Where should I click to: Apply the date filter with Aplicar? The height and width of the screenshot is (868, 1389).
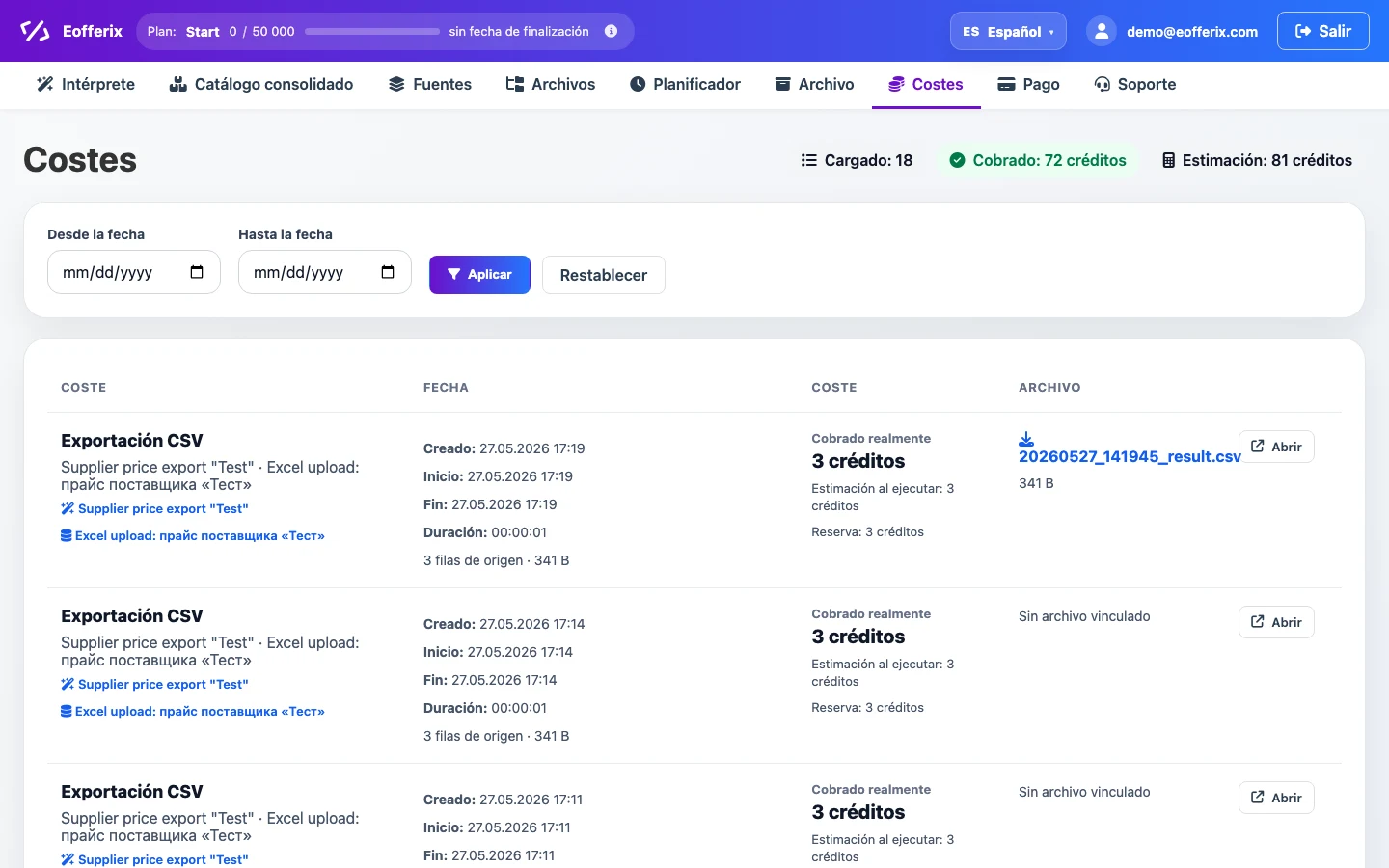[479, 275]
